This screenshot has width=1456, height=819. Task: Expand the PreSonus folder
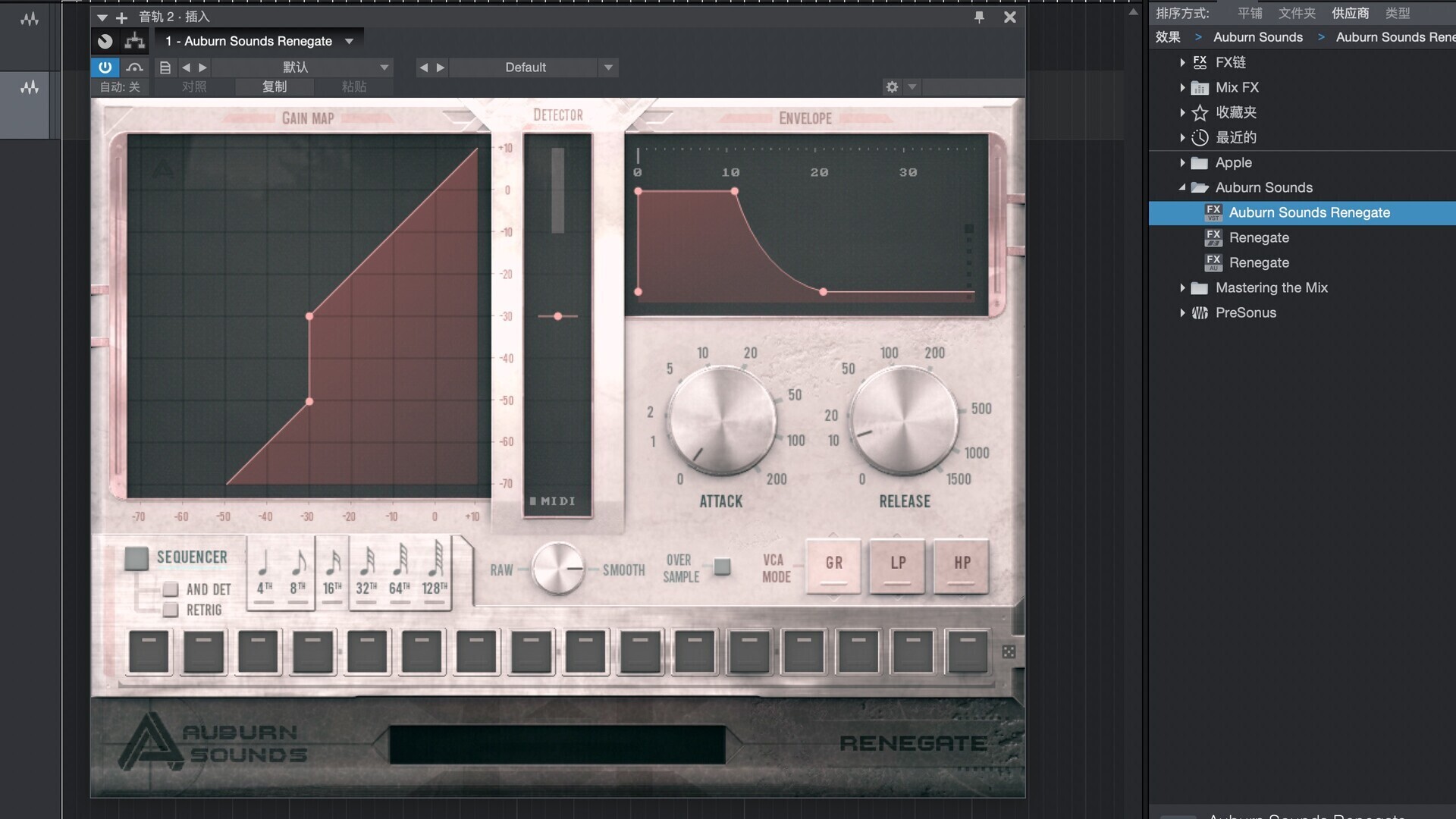tap(1182, 312)
